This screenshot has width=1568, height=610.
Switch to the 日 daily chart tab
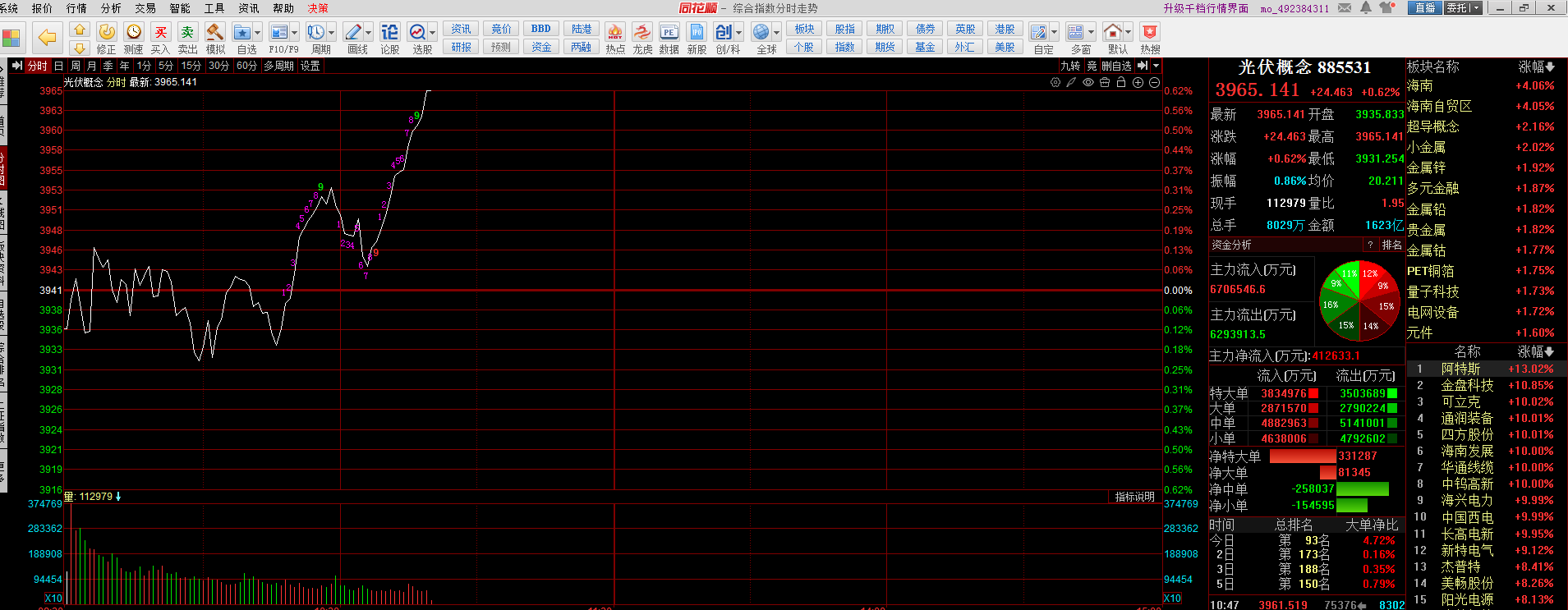coord(58,66)
